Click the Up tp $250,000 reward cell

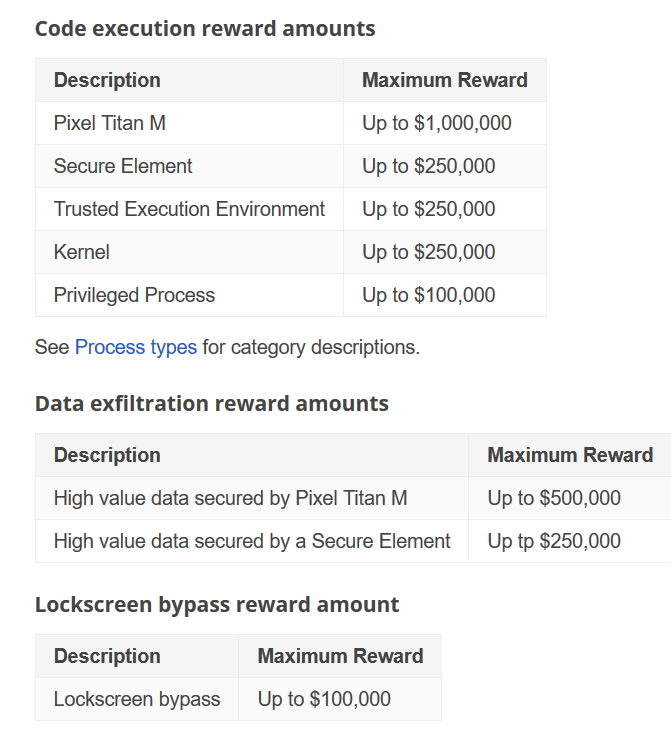554,541
